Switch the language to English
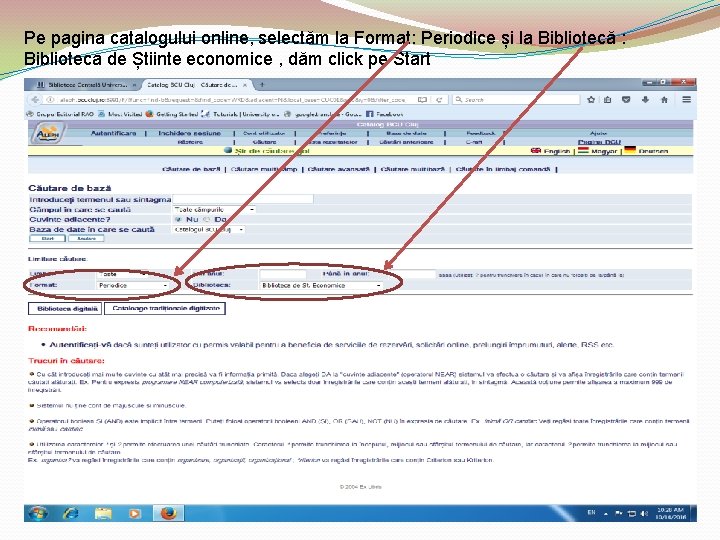720x540 pixels. point(551,151)
